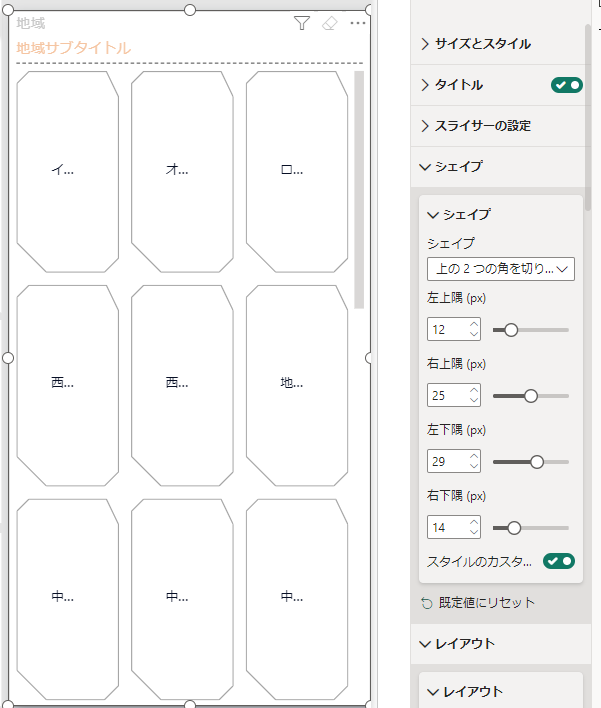
Task: Select the 地... slicer tile
Action: coord(297,386)
